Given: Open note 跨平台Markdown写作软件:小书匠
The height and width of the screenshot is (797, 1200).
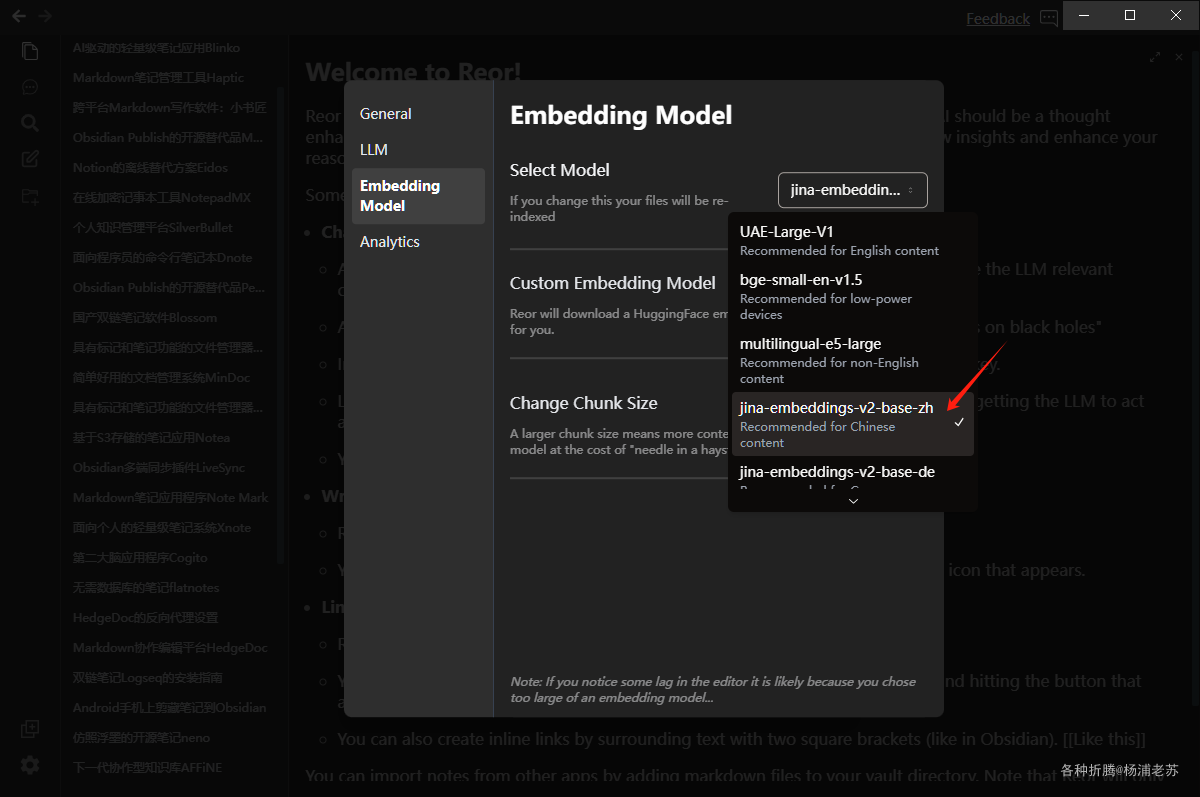Looking at the screenshot, I should [169, 108].
